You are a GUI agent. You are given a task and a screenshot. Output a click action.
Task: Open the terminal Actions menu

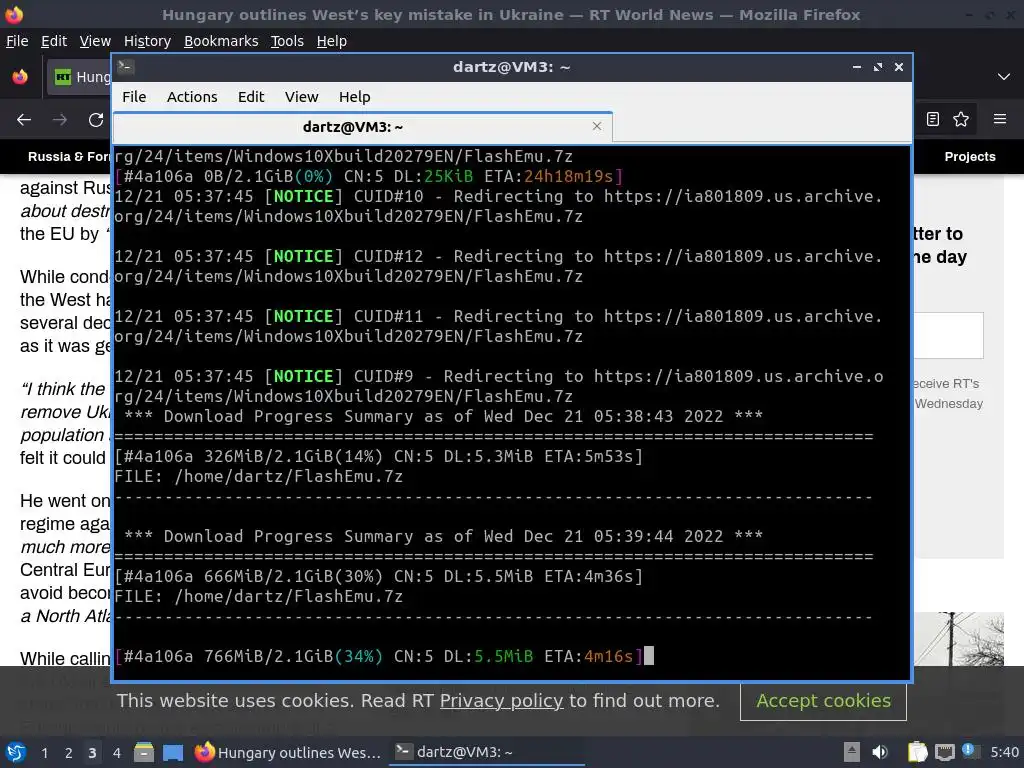coord(192,97)
